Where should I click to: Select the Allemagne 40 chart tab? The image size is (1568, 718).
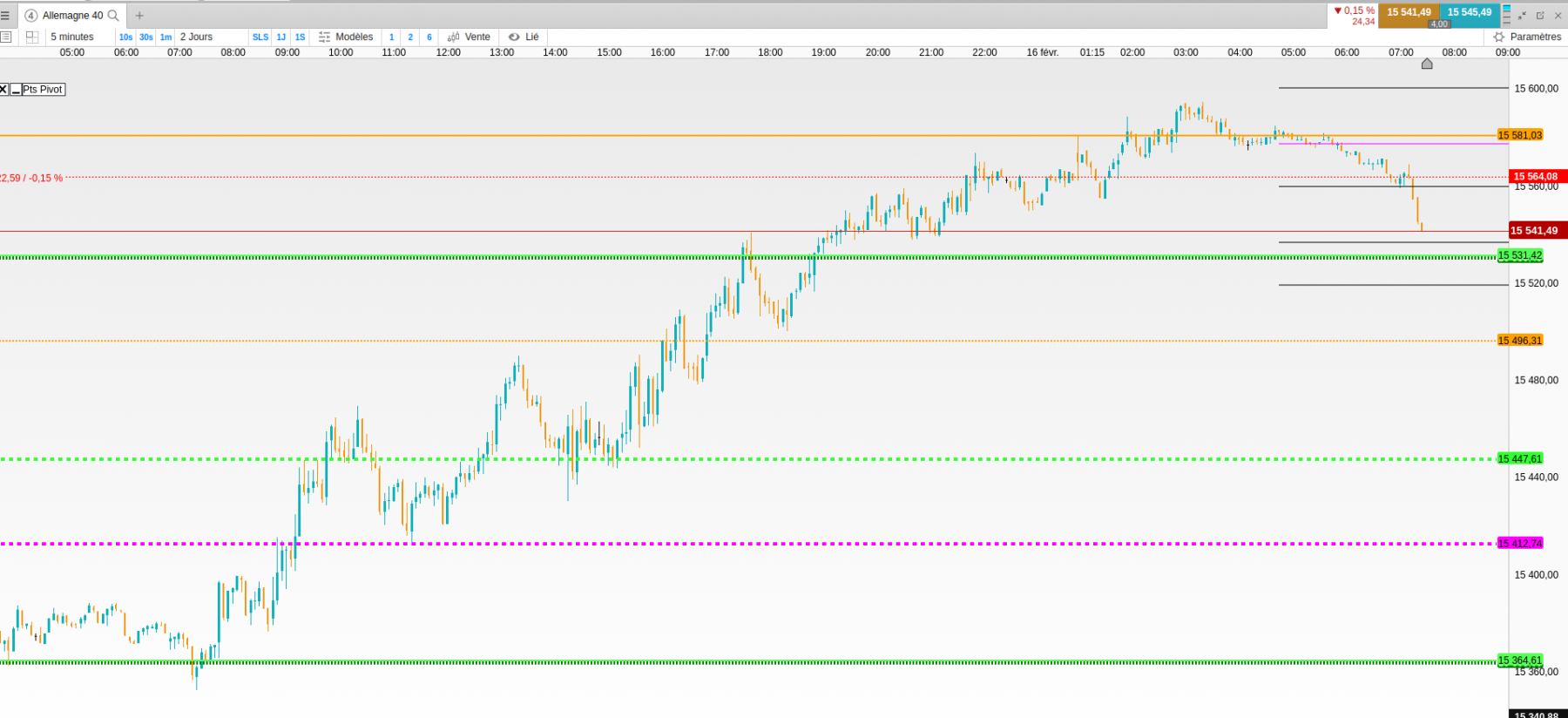click(x=72, y=16)
